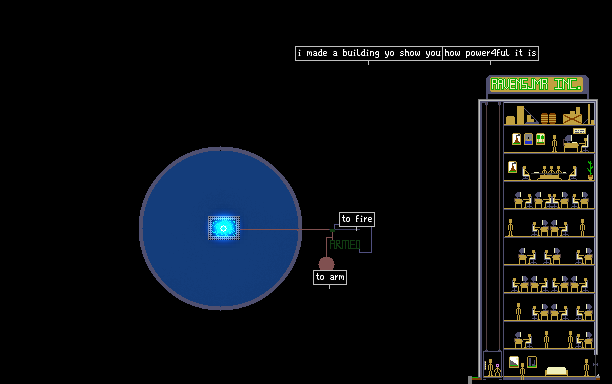Click the green ARMED indicator text
This screenshot has width=612, height=384.
coord(345,245)
